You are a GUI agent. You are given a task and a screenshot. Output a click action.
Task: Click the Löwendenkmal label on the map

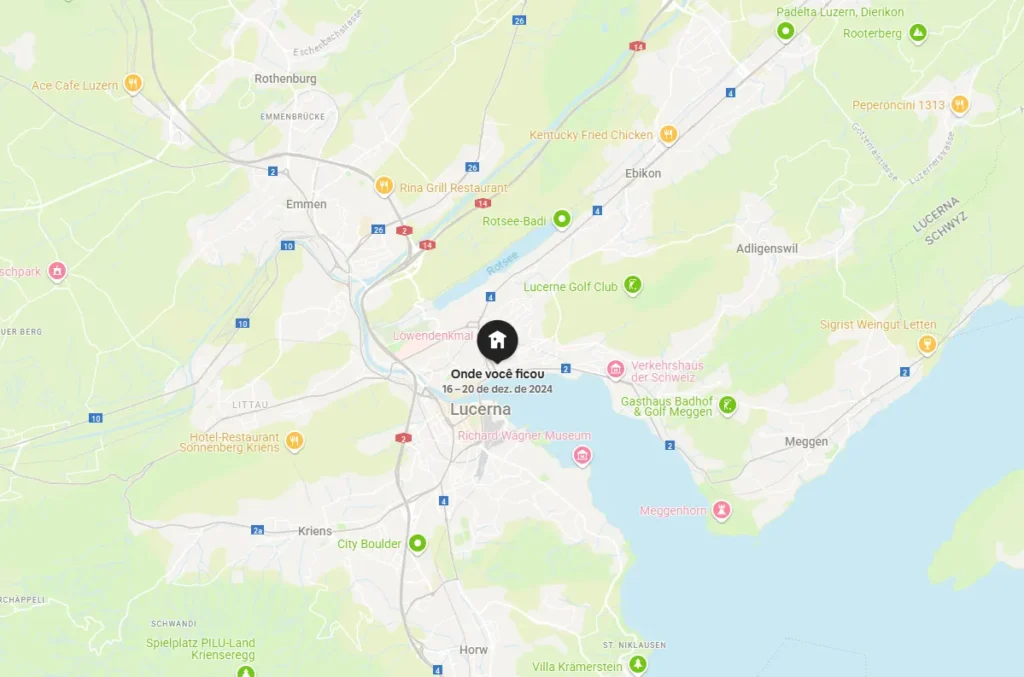433,336
